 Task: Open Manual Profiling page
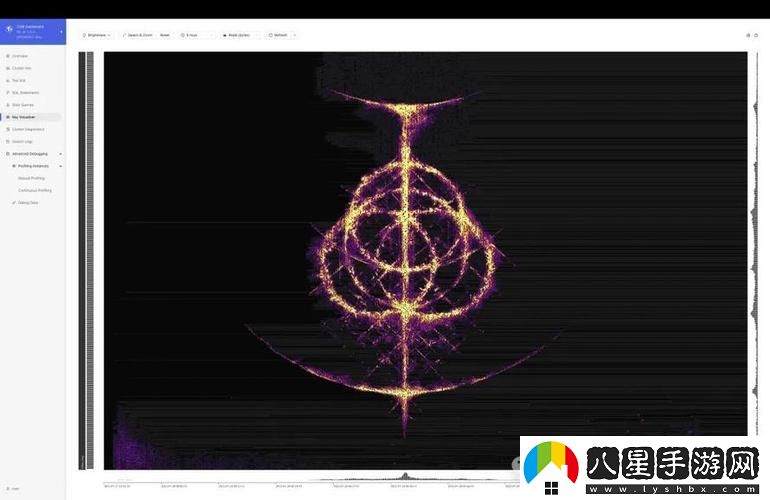tap(31, 178)
